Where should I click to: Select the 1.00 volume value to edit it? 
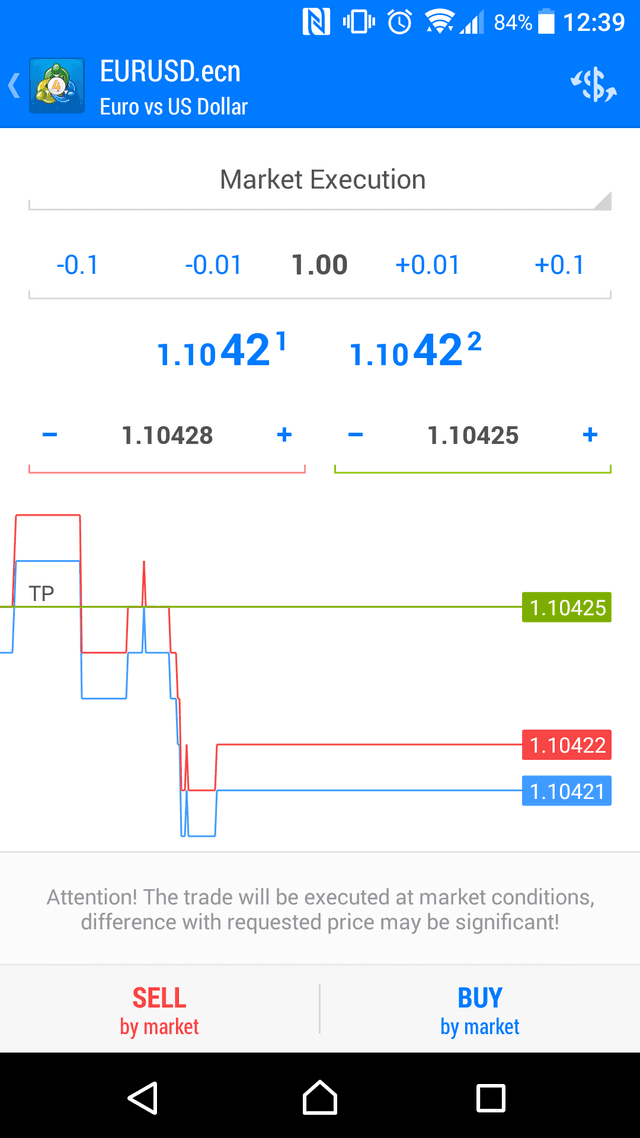point(320,264)
